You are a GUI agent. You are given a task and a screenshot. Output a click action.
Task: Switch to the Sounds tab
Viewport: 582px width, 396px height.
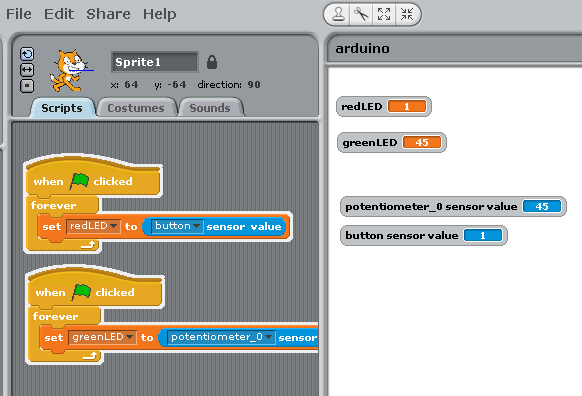click(x=210, y=108)
